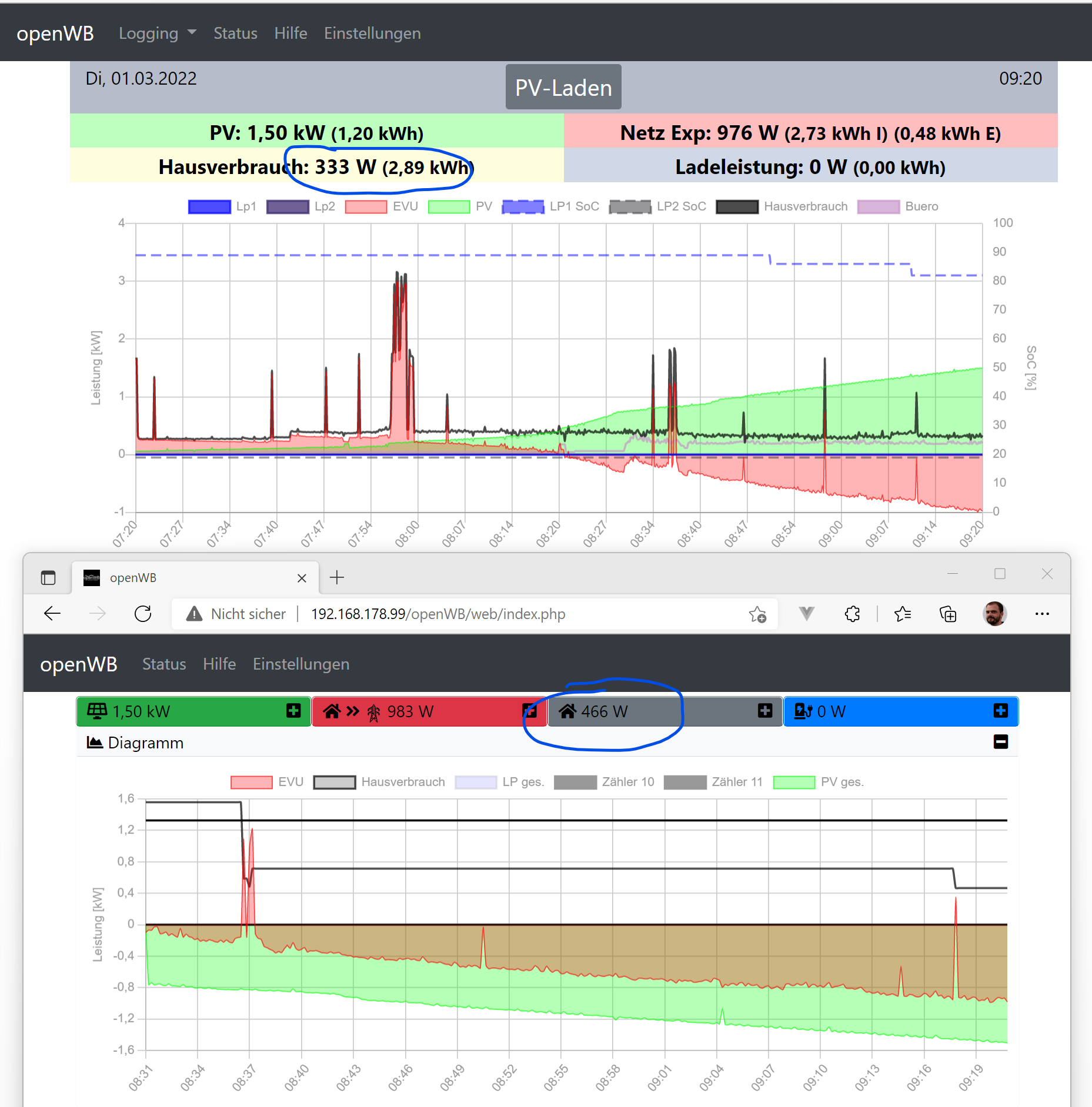Image resolution: width=1092 pixels, height=1107 pixels.
Task: Open Einstellungen in the top page navbar
Action: [x=372, y=34]
